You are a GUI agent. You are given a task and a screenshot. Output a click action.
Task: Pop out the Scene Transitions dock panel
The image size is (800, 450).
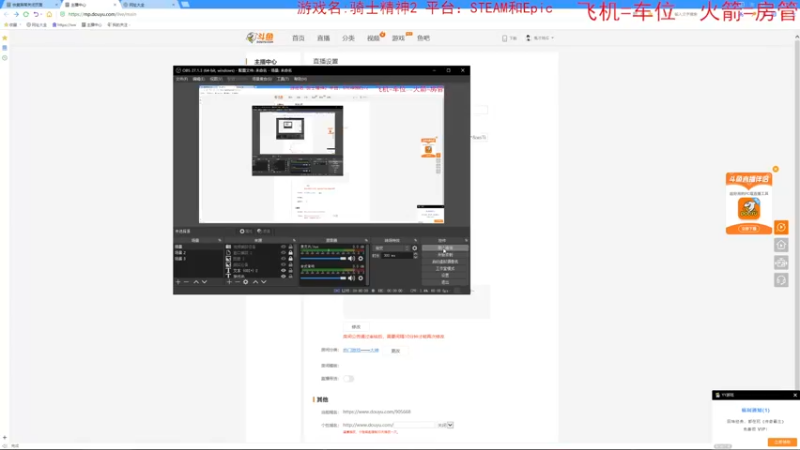415,240
